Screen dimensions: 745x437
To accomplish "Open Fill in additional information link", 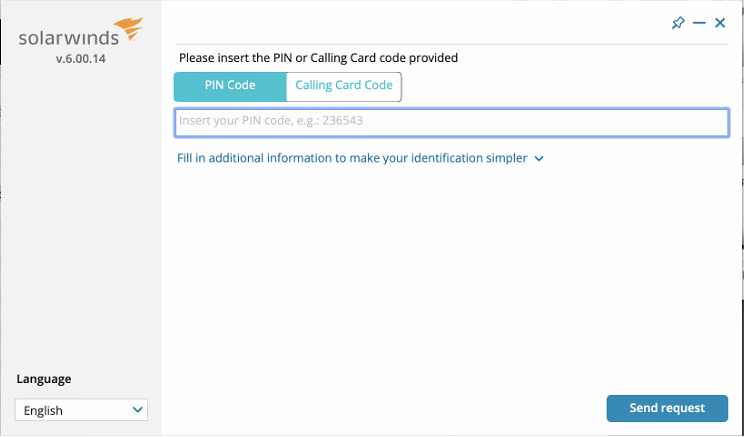I will (352, 158).
